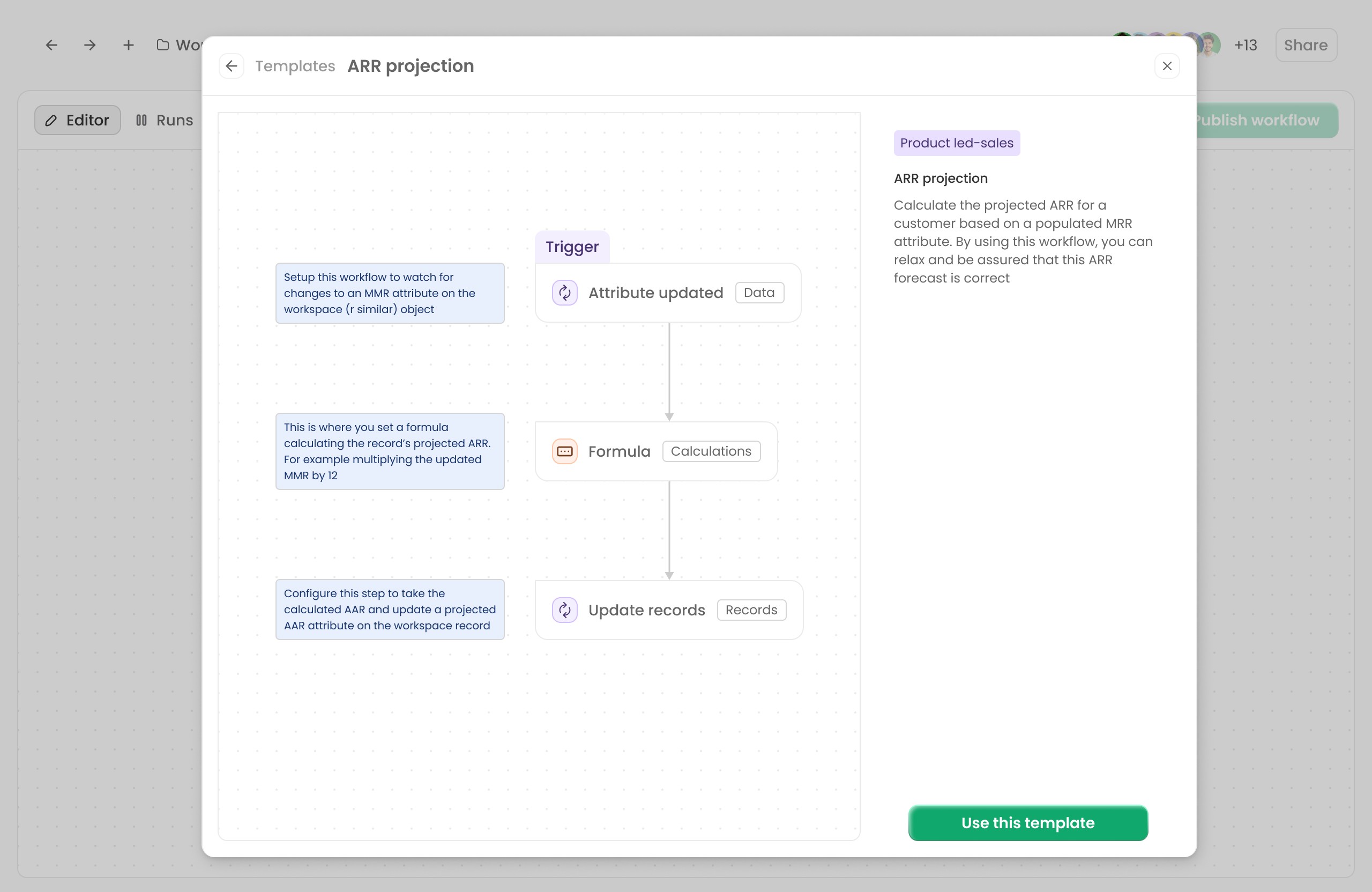Click the Update records sync icon
Image resolution: width=1372 pixels, height=892 pixels.
pyautogui.click(x=565, y=609)
